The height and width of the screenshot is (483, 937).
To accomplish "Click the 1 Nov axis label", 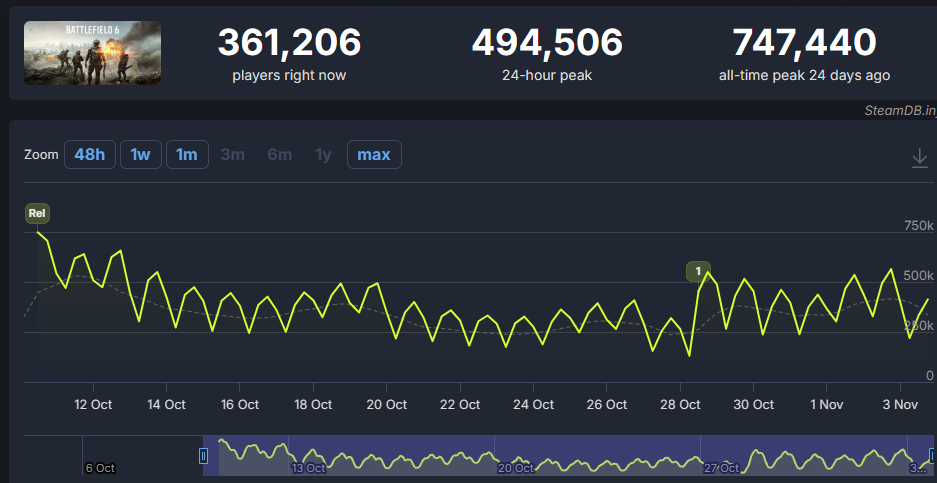I will pos(827,405).
